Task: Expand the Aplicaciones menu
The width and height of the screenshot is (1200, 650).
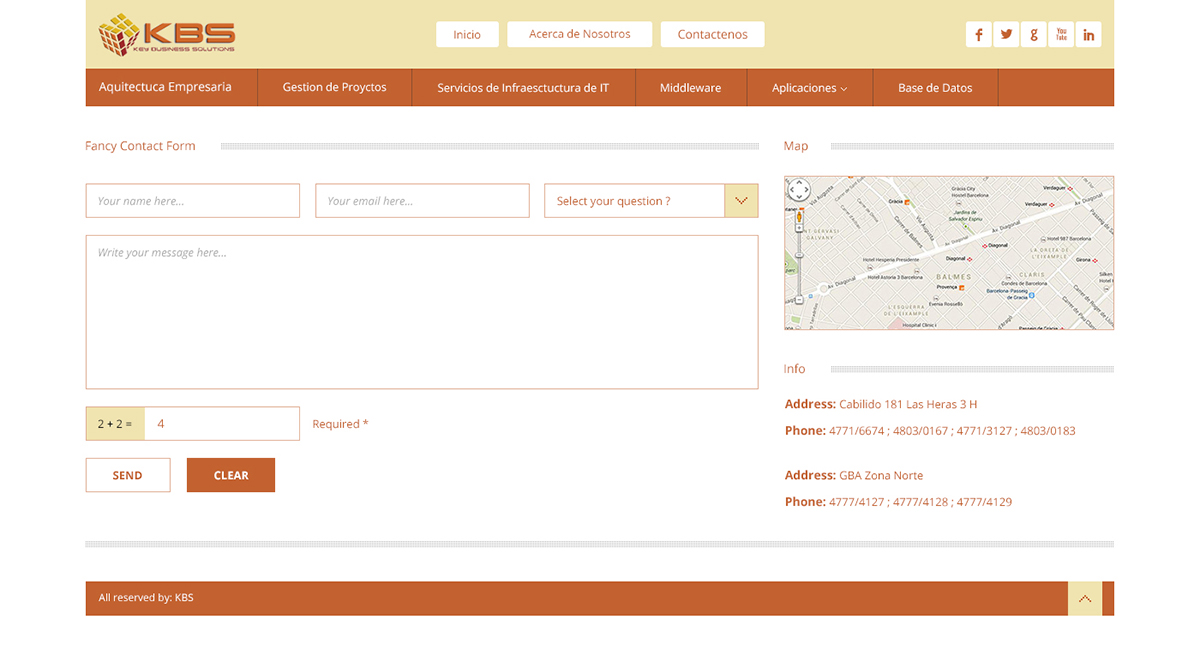Action: click(x=809, y=88)
